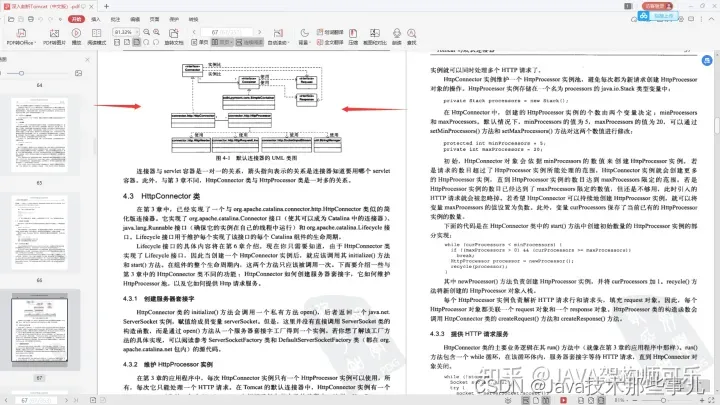720x405 pixels.
Task: Click the red record icon in status bar
Action: pos(563,400)
